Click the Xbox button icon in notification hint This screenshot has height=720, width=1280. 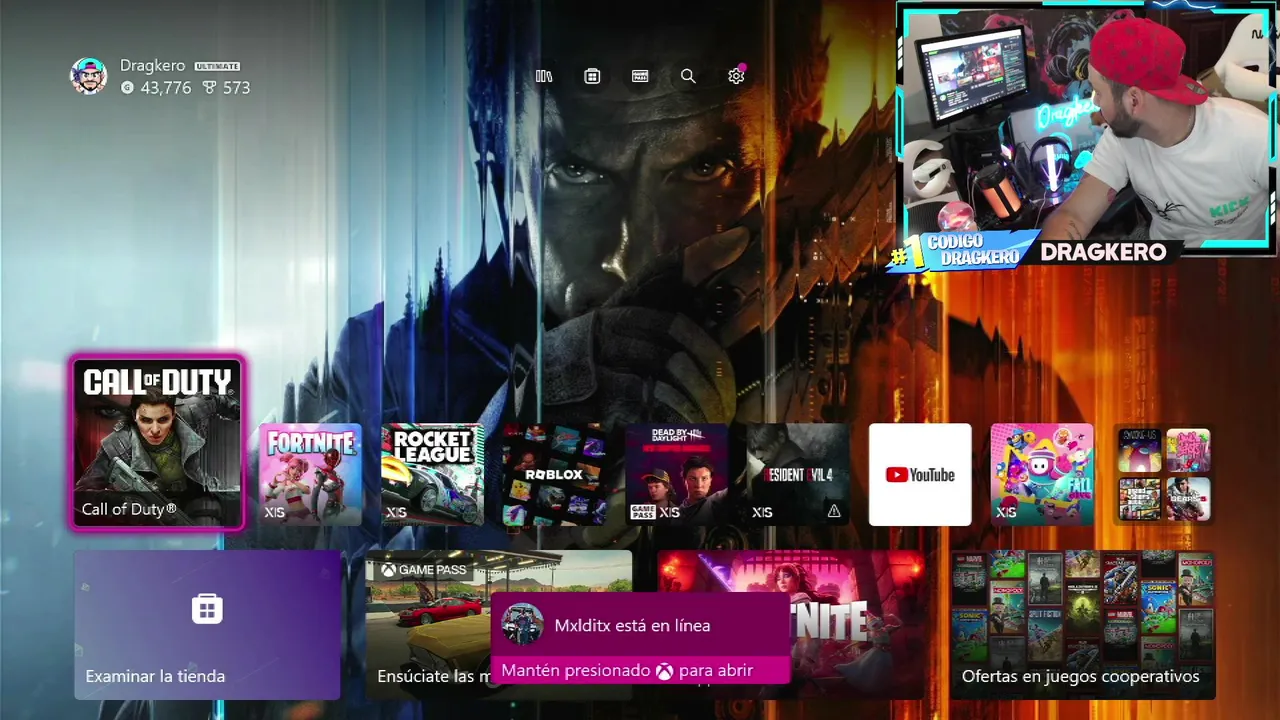coord(664,671)
